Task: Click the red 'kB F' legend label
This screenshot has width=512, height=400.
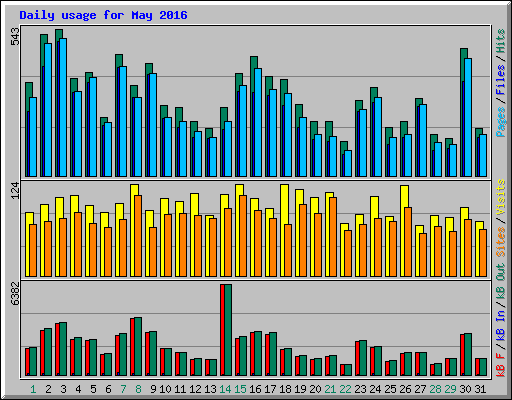Action: [500, 365]
